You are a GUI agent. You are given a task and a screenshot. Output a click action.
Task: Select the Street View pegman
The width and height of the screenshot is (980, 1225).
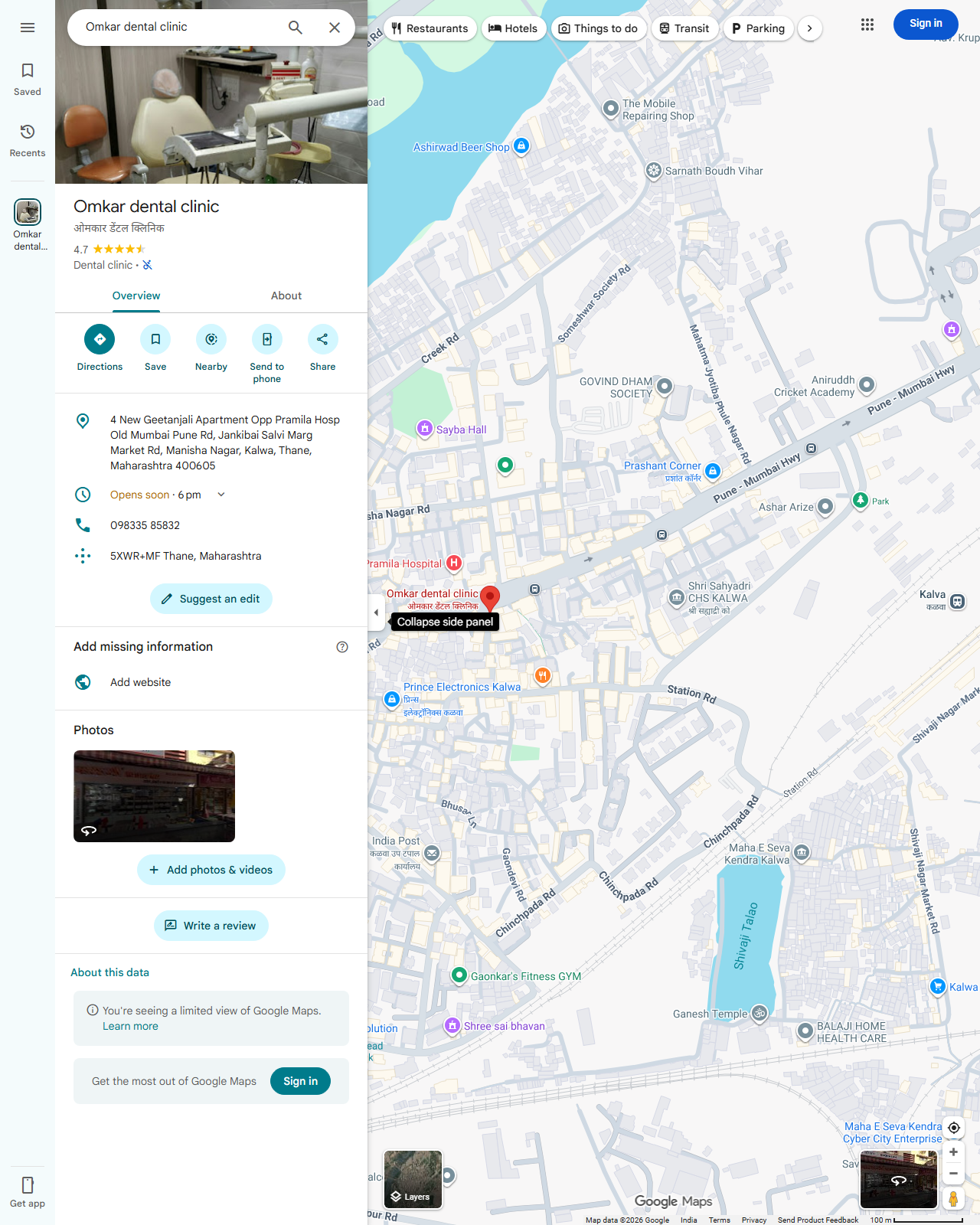(954, 1199)
